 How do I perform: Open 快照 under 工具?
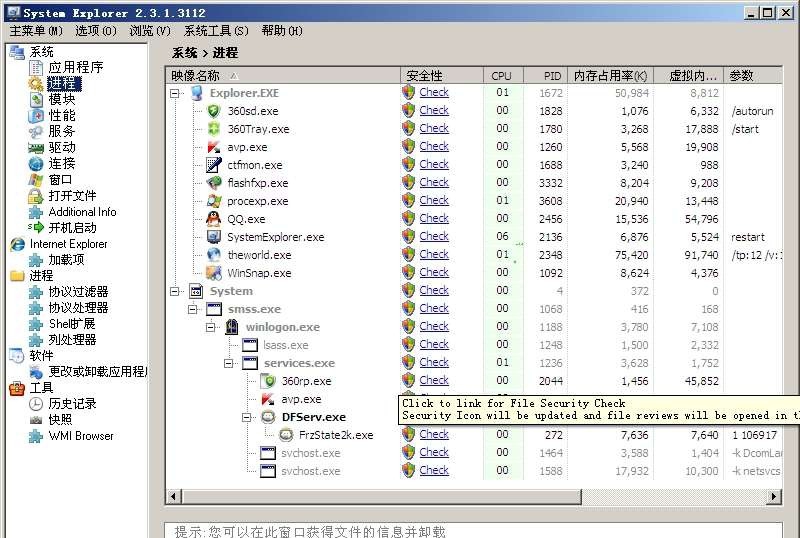pyautogui.click(x=60, y=420)
